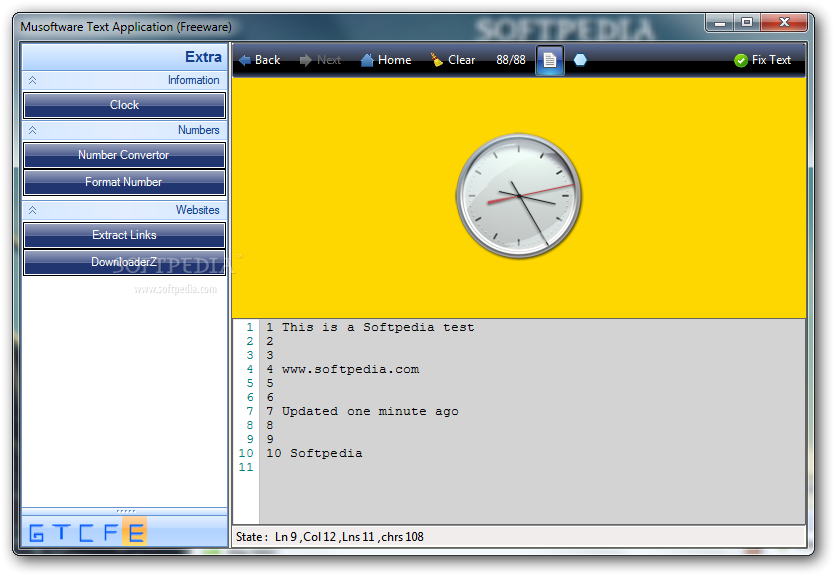Click the "10 Softpedia" text line
The image size is (835, 576).
[314, 454]
